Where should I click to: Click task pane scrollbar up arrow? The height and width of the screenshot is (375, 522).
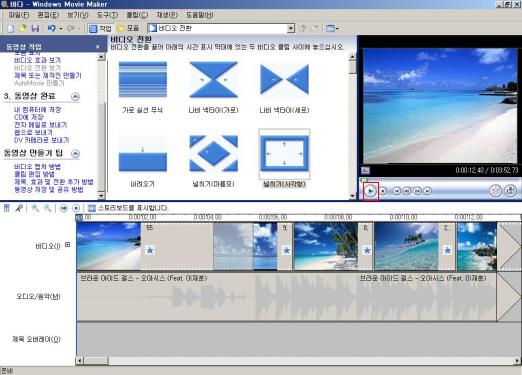(x=101, y=57)
